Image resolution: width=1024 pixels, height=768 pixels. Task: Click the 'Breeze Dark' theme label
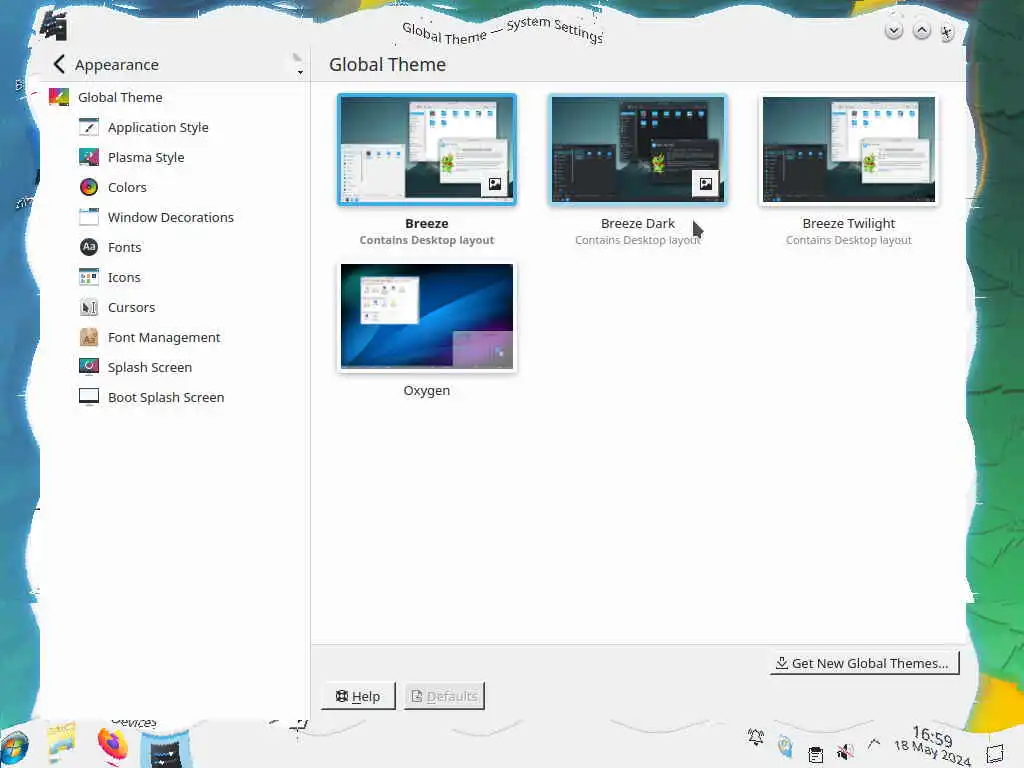pyautogui.click(x=637, y=223)
